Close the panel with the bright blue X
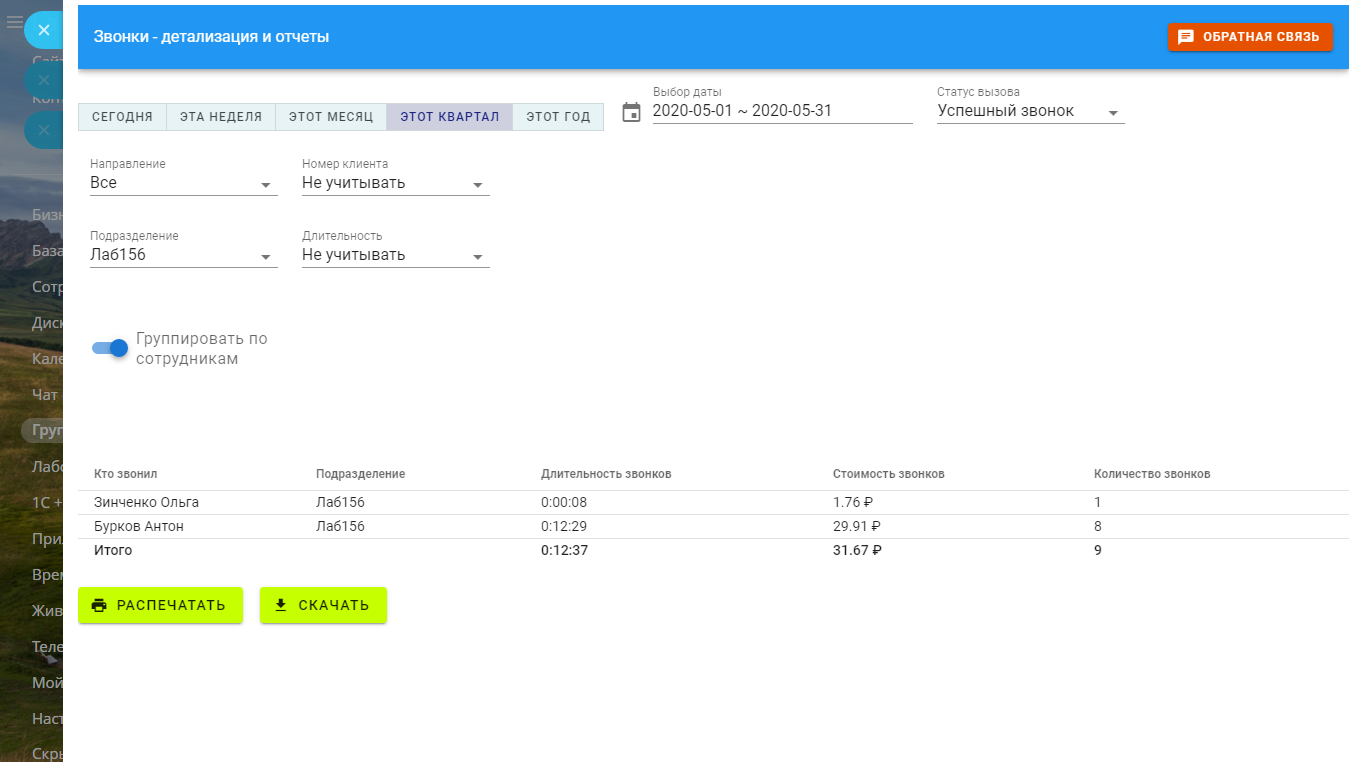1354x762 pixels. pos(43,30)
